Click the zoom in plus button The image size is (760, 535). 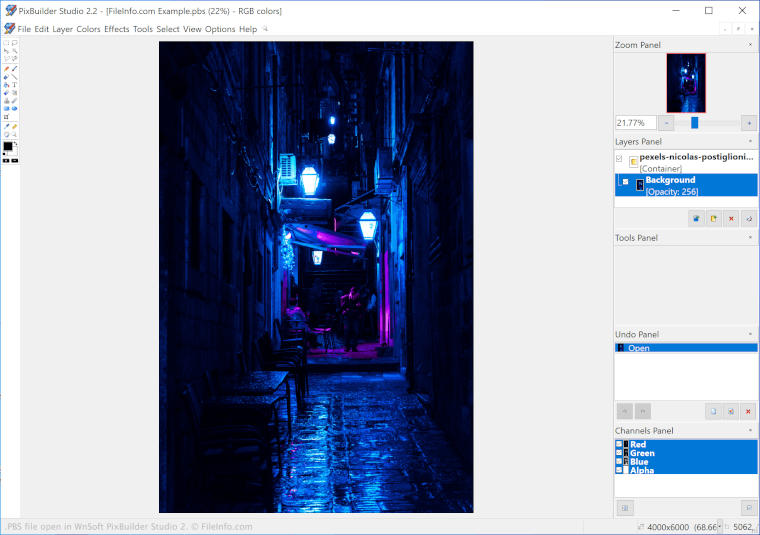[x=748, y=123]
